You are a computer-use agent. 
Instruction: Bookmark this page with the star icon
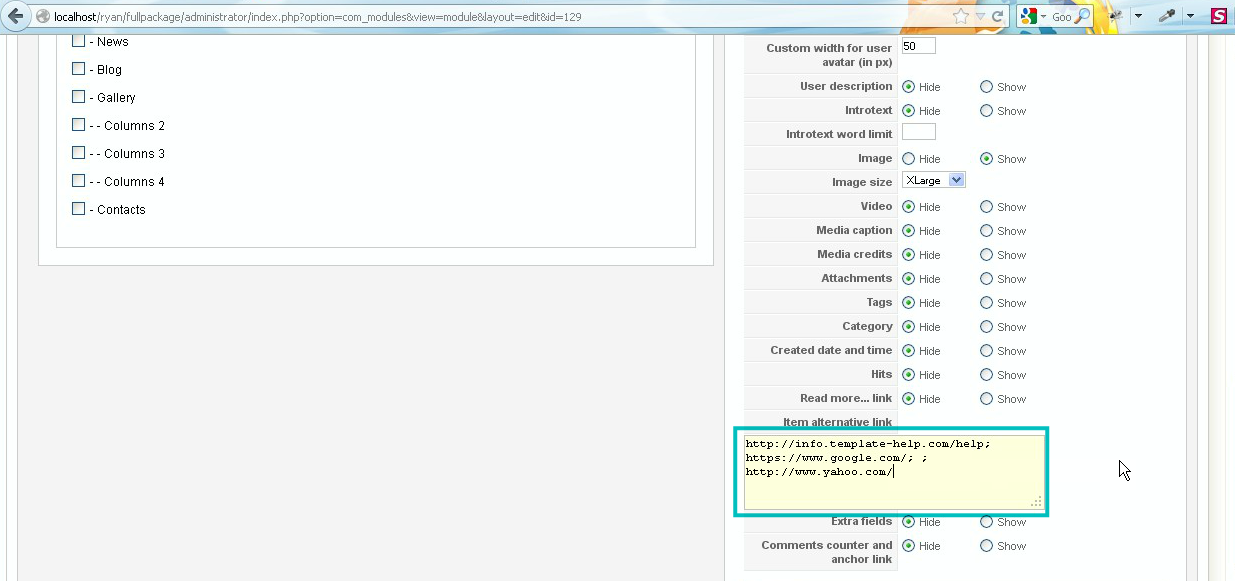961,16
